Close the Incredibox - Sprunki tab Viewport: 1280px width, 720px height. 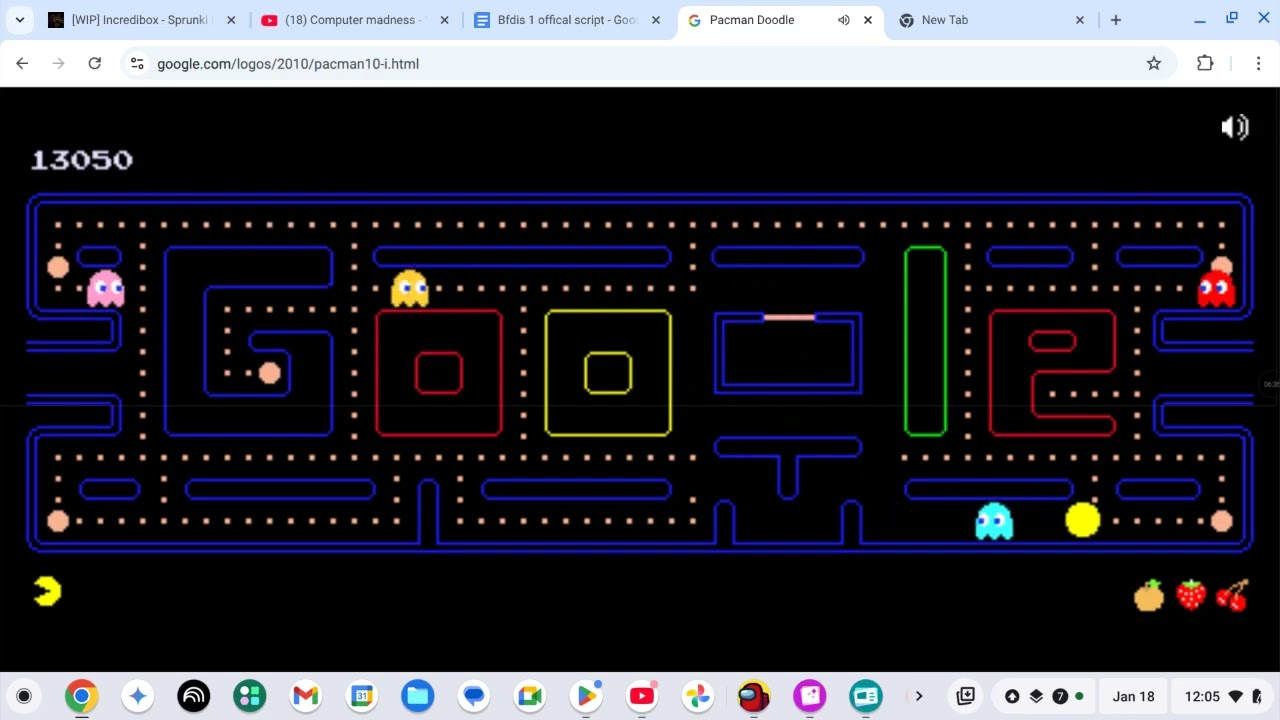(231, 20)
